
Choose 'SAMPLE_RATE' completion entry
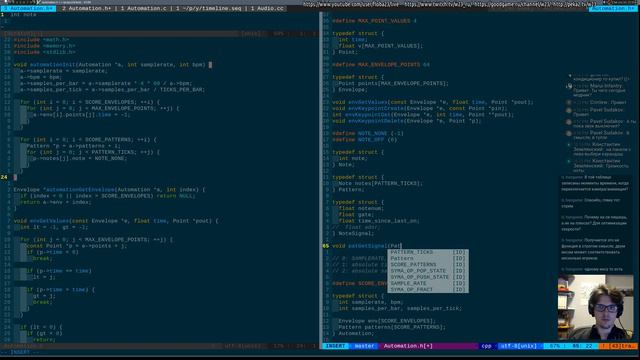point(428,283)
